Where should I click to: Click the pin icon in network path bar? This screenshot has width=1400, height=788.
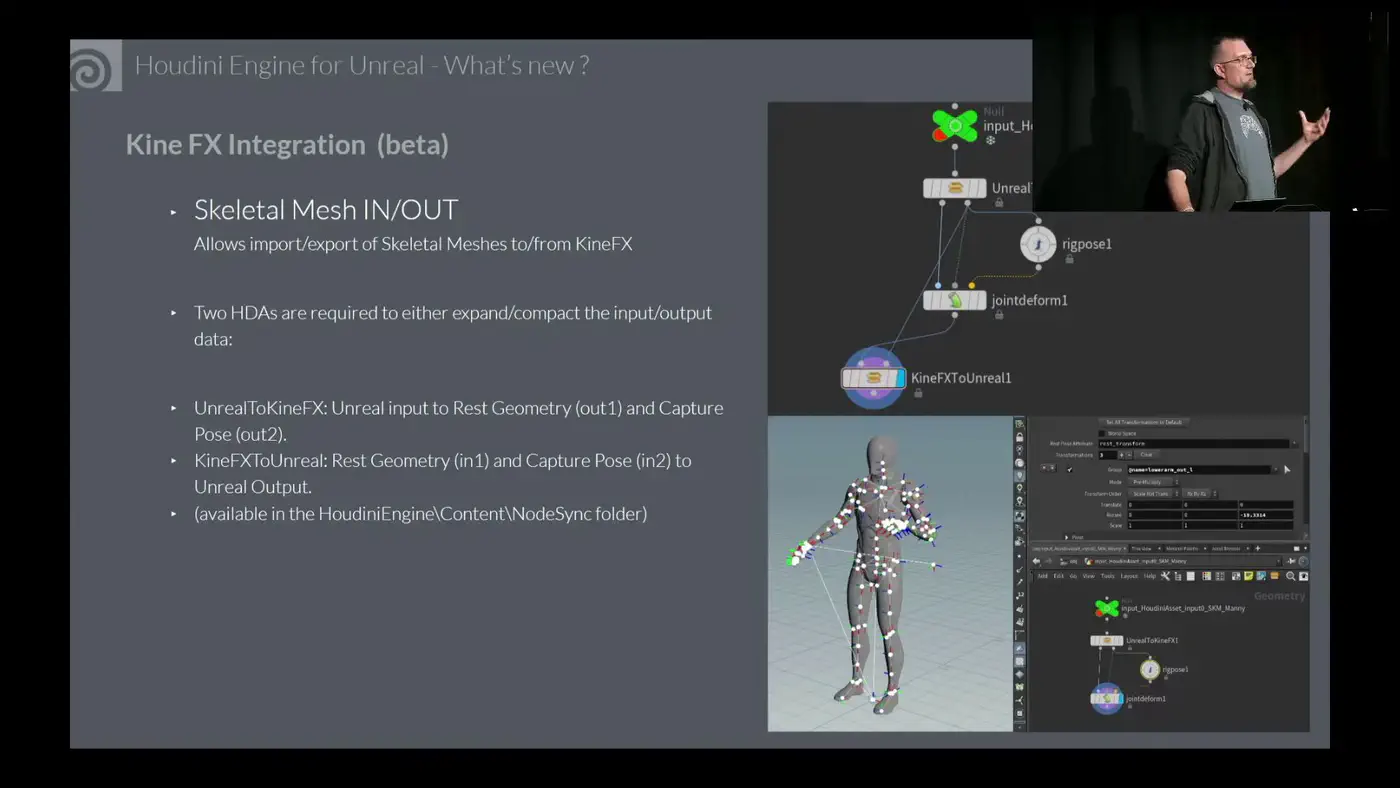tap(1291, 561)
